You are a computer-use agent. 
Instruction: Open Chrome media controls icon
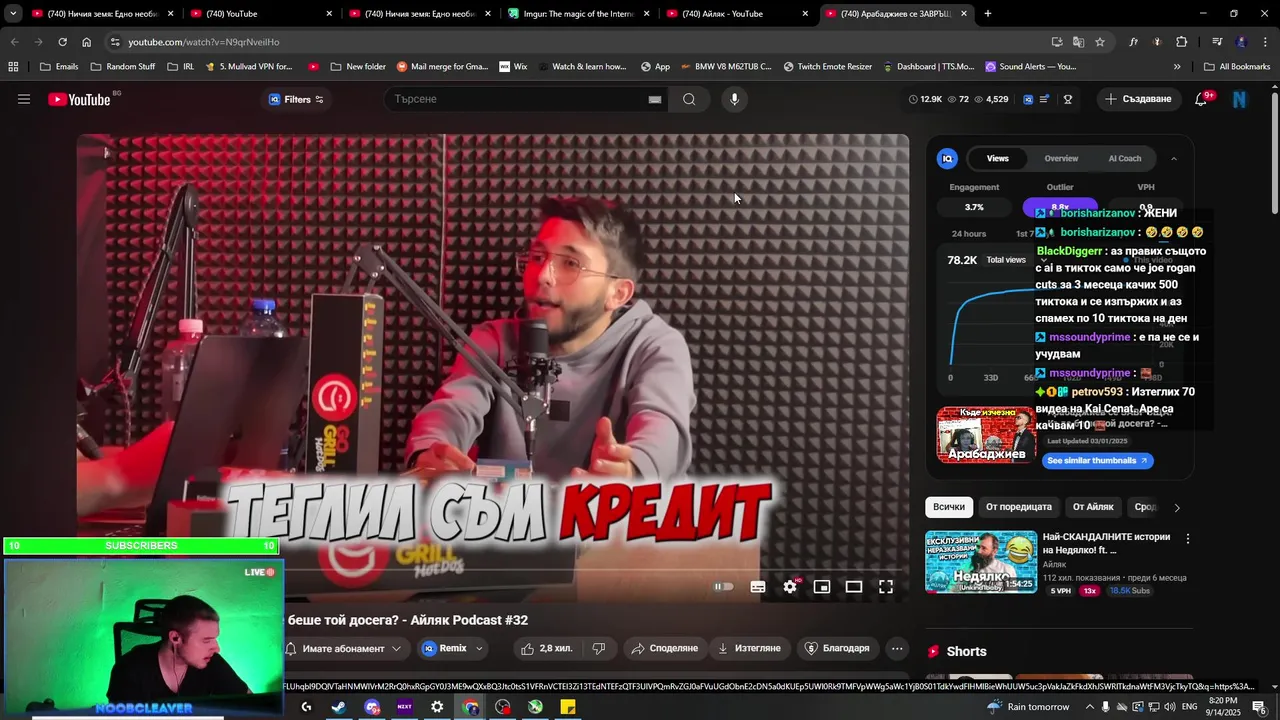pos(1217,42)
